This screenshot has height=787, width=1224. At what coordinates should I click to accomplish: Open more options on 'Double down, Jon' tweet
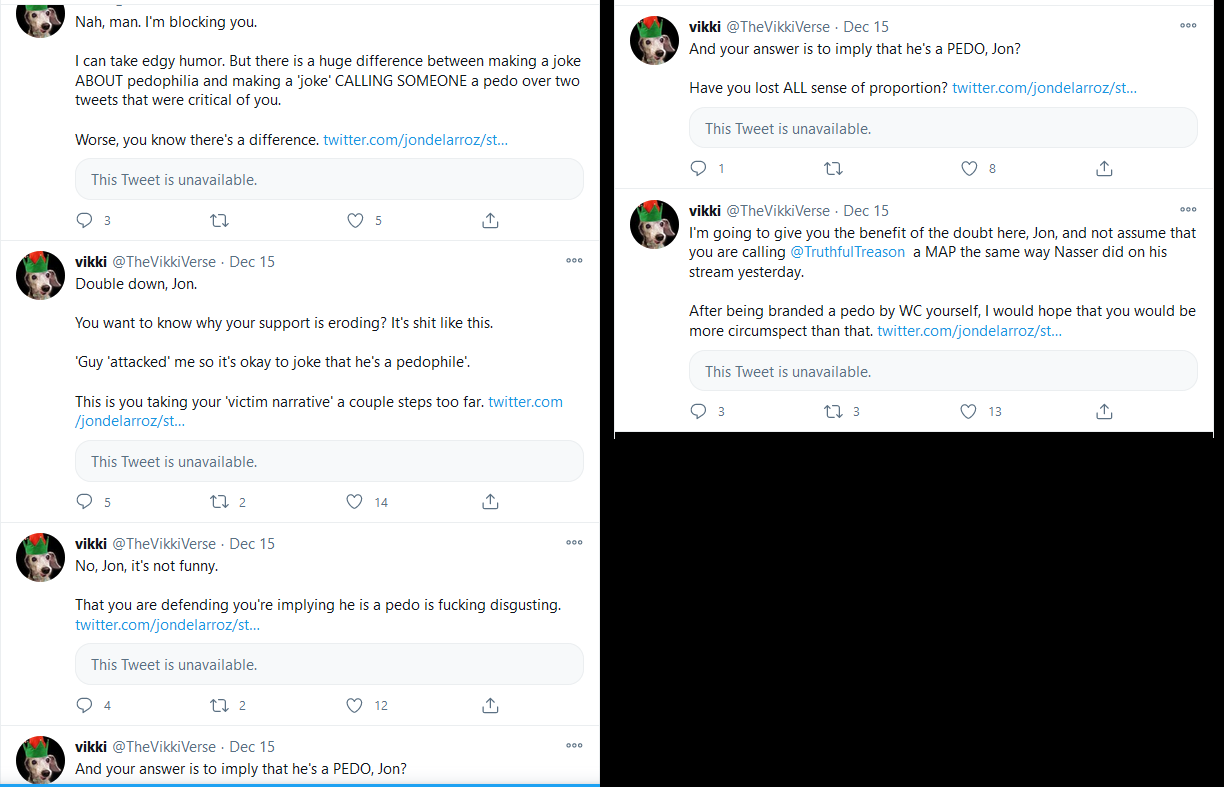tap(574, 261)
